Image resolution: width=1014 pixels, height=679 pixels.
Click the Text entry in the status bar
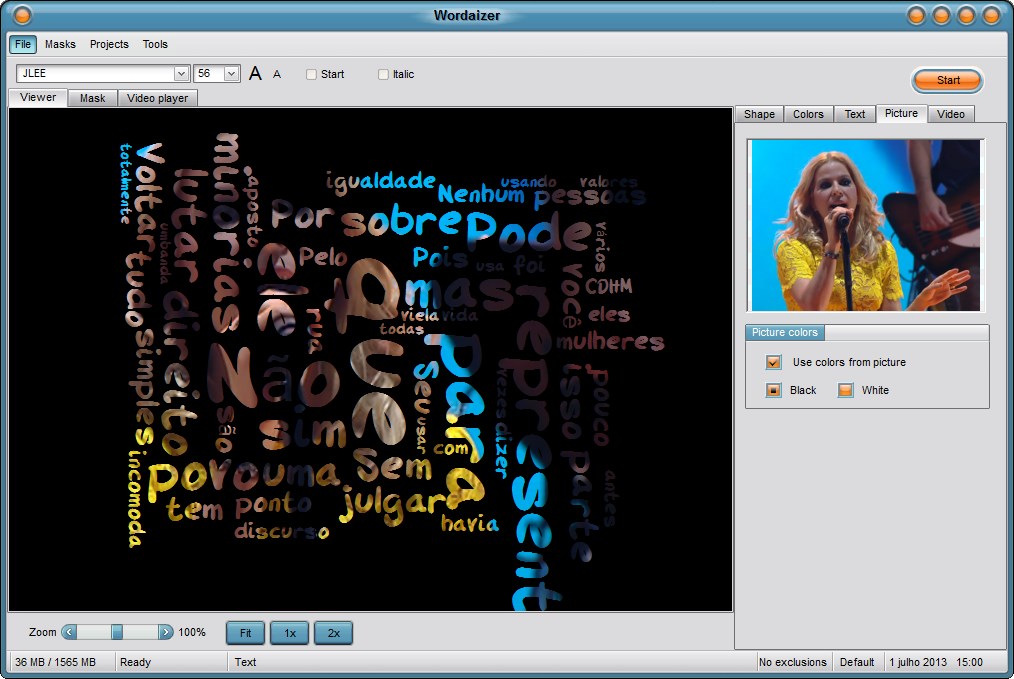click(245, 662)
